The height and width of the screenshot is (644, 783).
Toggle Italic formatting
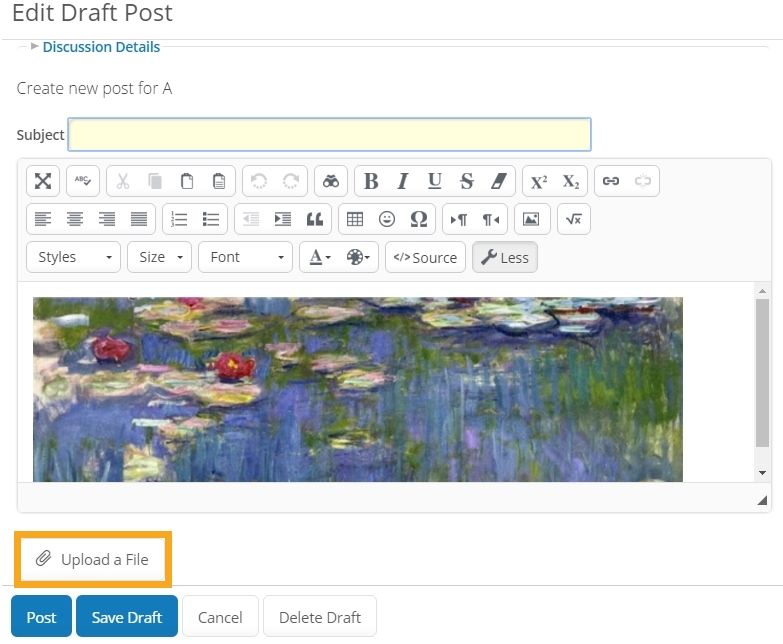402,181
